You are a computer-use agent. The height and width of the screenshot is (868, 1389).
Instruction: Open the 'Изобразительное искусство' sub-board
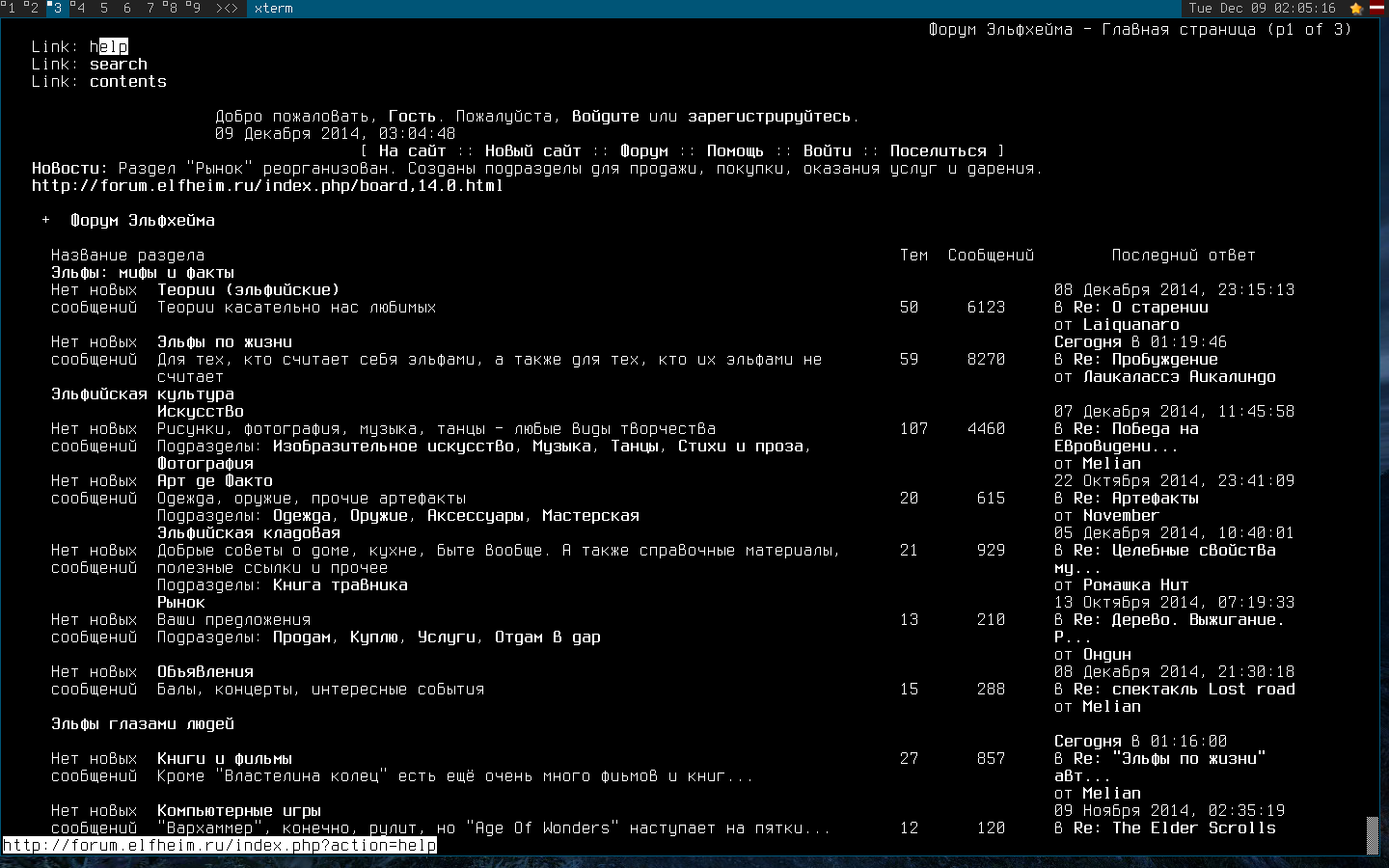pos(394,446)
